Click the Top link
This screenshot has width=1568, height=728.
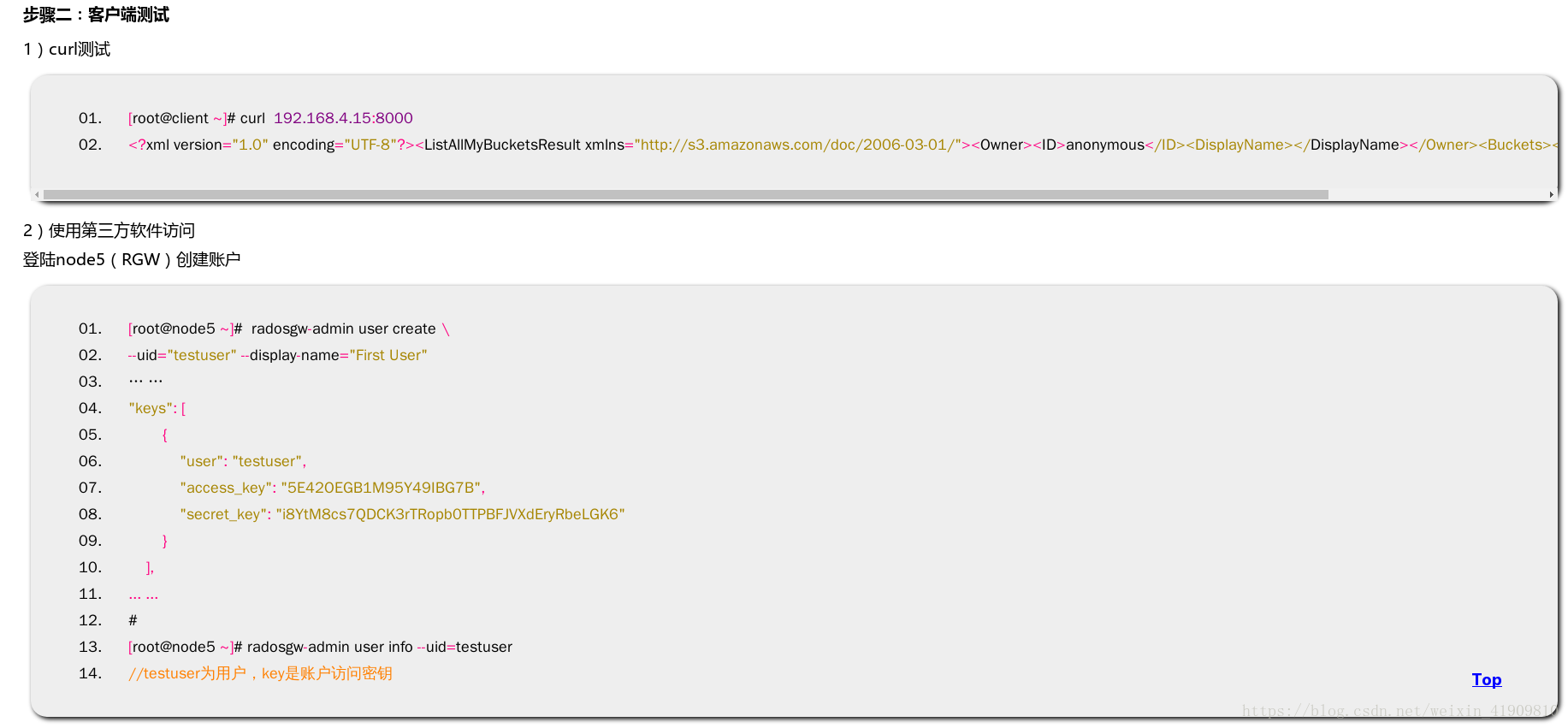[x=1487, y=679]
